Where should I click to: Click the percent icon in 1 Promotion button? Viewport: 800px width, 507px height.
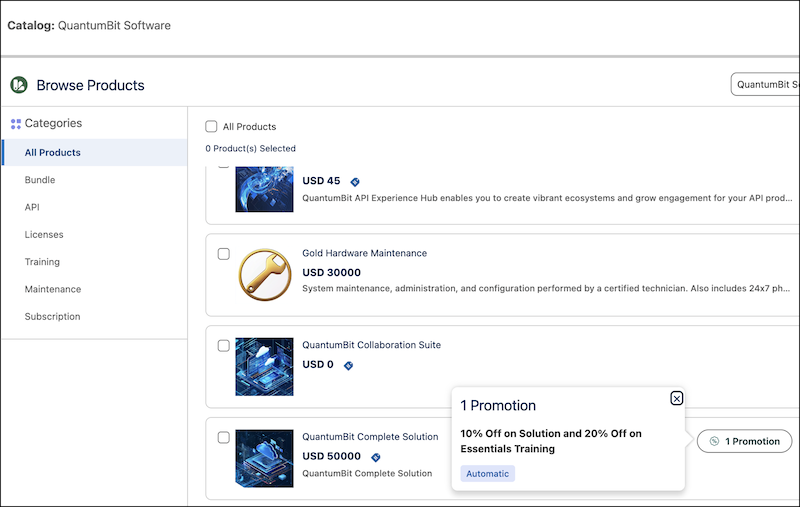(x=714, y=441)
